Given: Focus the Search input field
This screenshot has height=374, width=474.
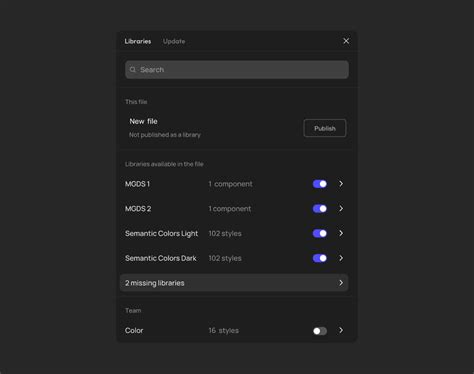Looking at the screenshot, I should pyautogui.click(x=237, y=70).
